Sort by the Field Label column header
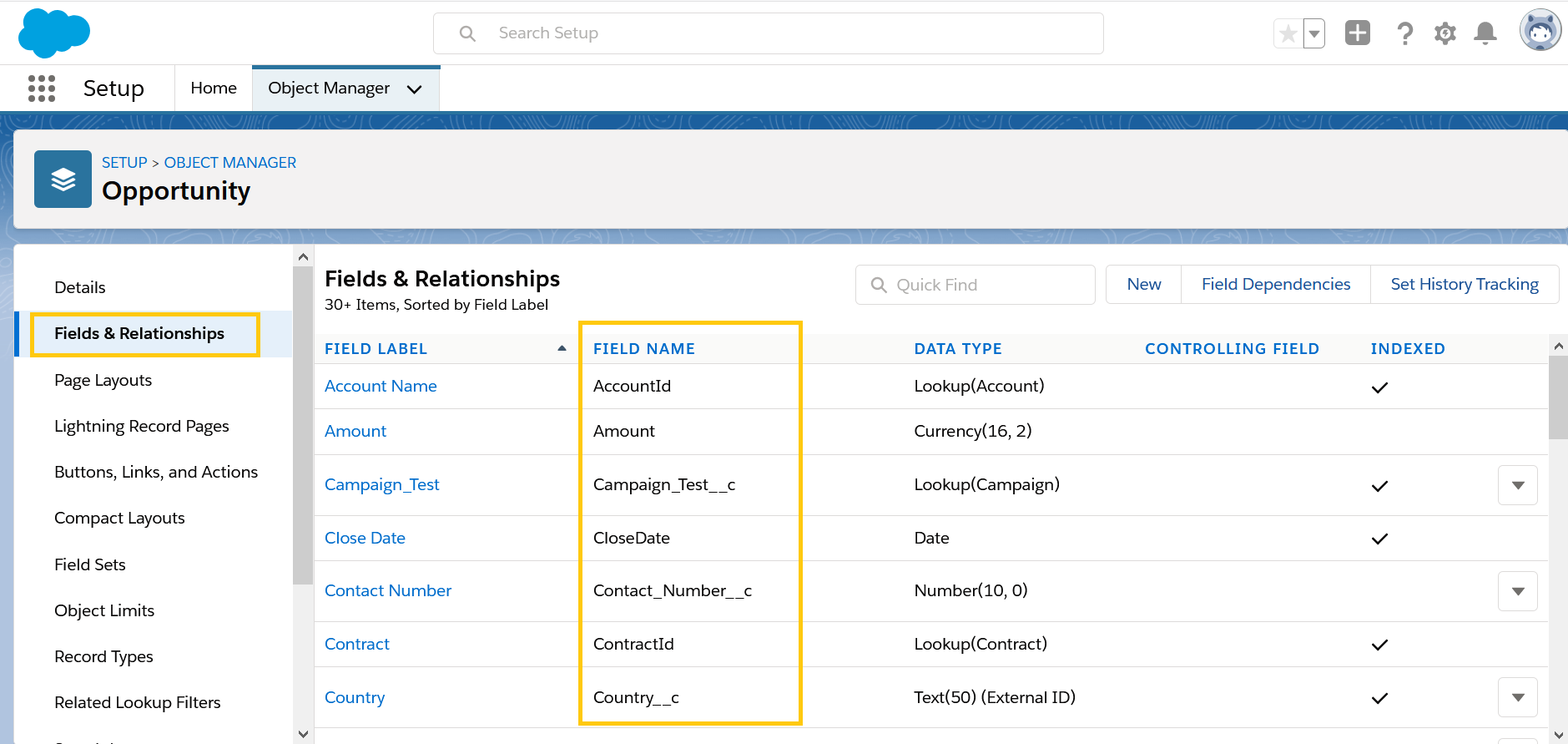 click(376, 349)
